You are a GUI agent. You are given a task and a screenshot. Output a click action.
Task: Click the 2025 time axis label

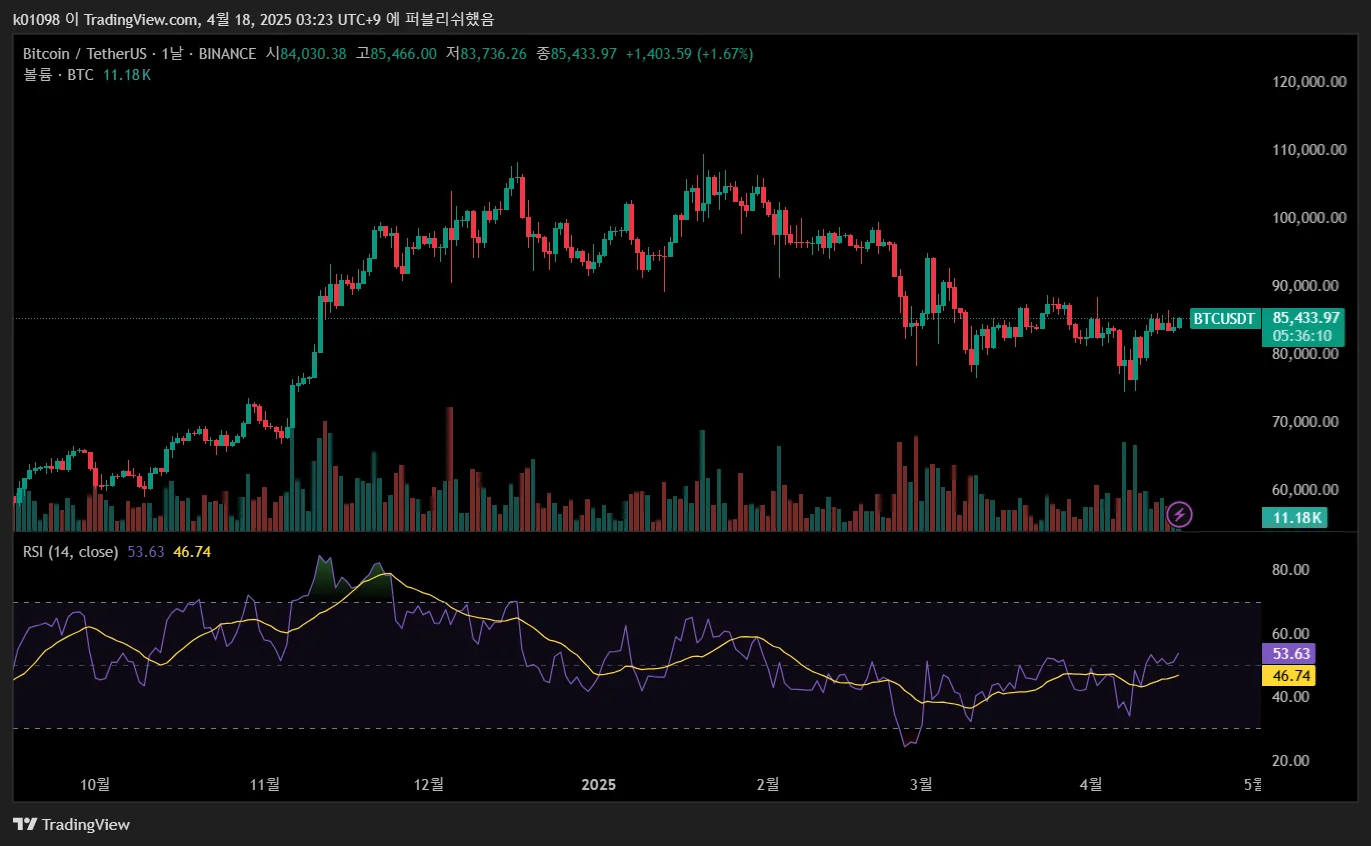tap(599, 785)
